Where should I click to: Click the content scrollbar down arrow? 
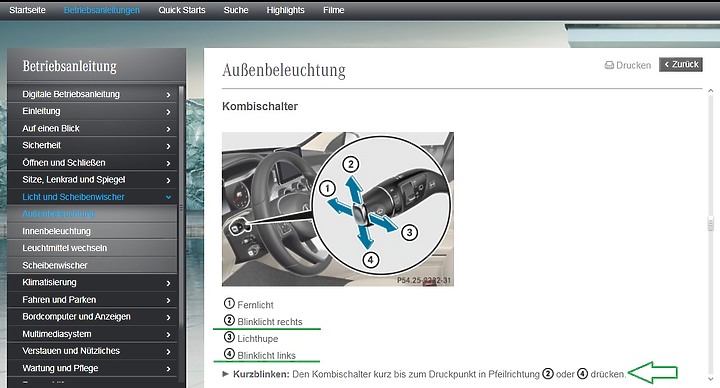(710, 379)
